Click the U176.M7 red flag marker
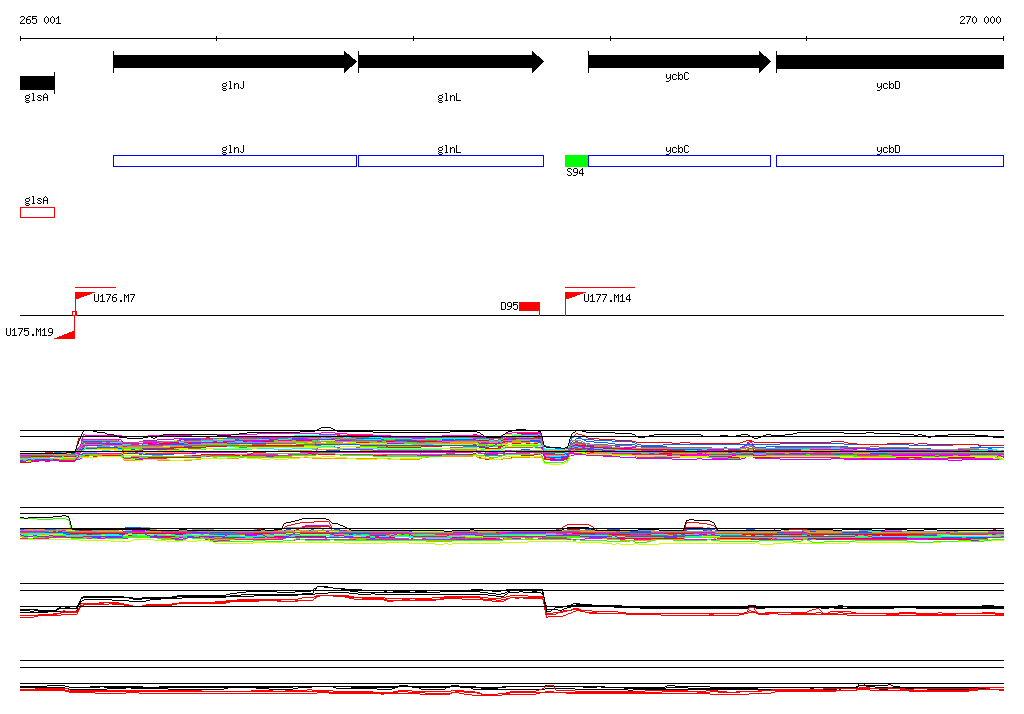The width and height of the screenshot is (1024, 714). click(83, 297)
